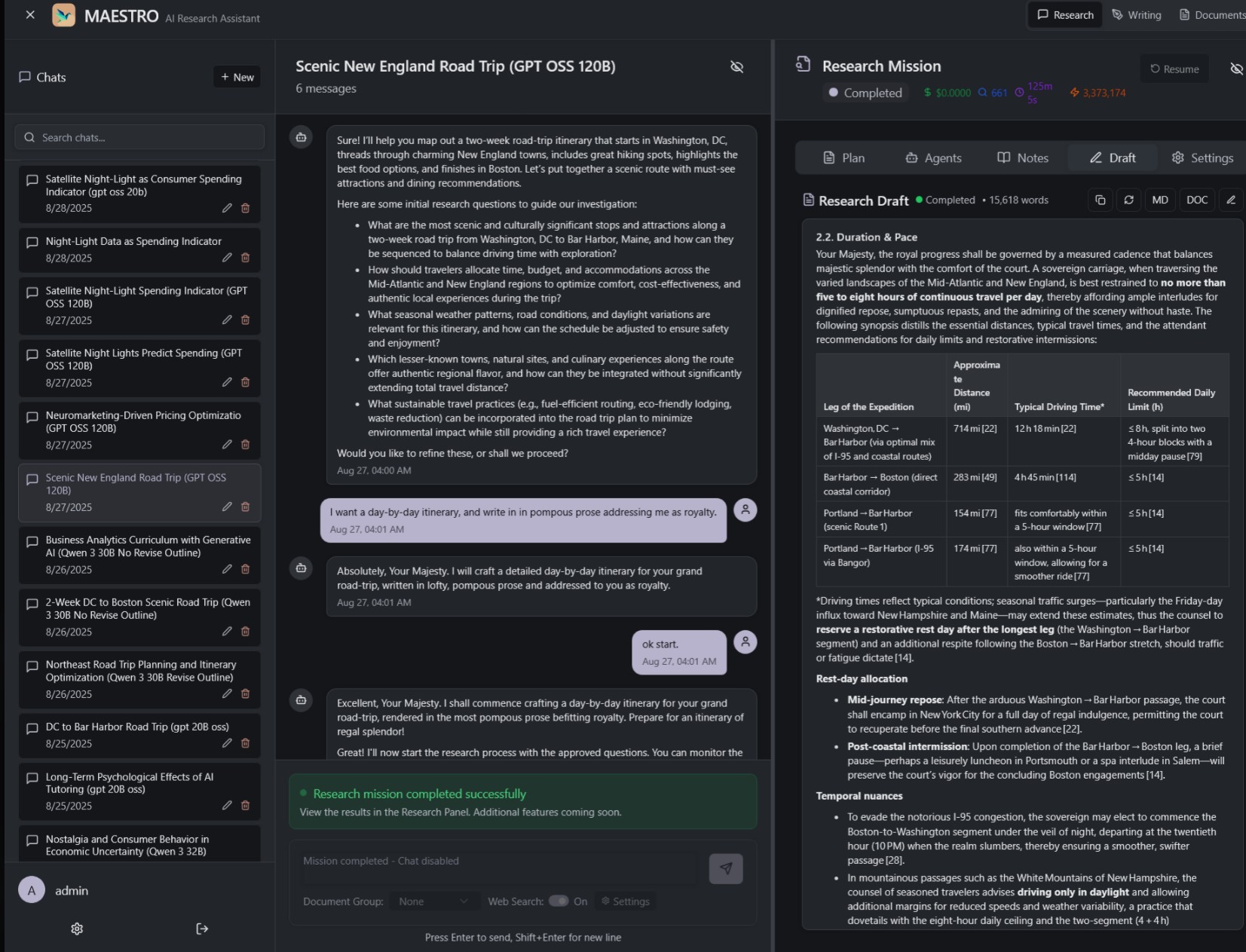Edit the Satellite Night-Light Spending Indicator chat name
Screen dimensions: 1246x952
[227, 320]
